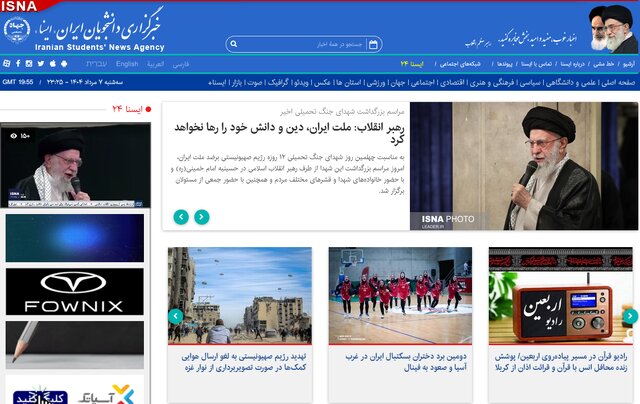The width and height of the screenshot is (640, 404).
Task: Open درباره ایسنا in the top bar
Action: (572, 64)
